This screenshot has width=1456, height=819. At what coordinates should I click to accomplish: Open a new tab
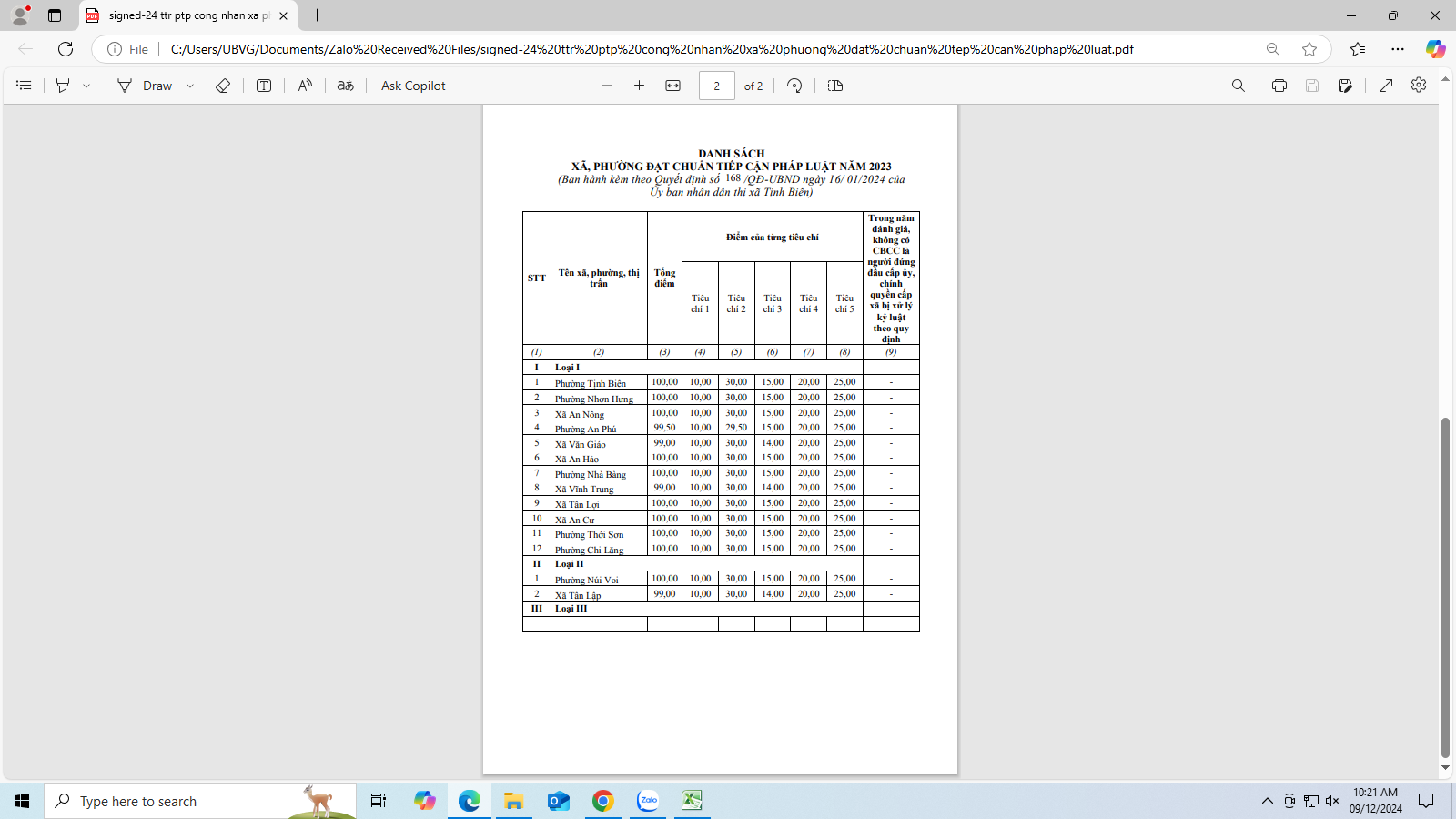pos(317,15)
